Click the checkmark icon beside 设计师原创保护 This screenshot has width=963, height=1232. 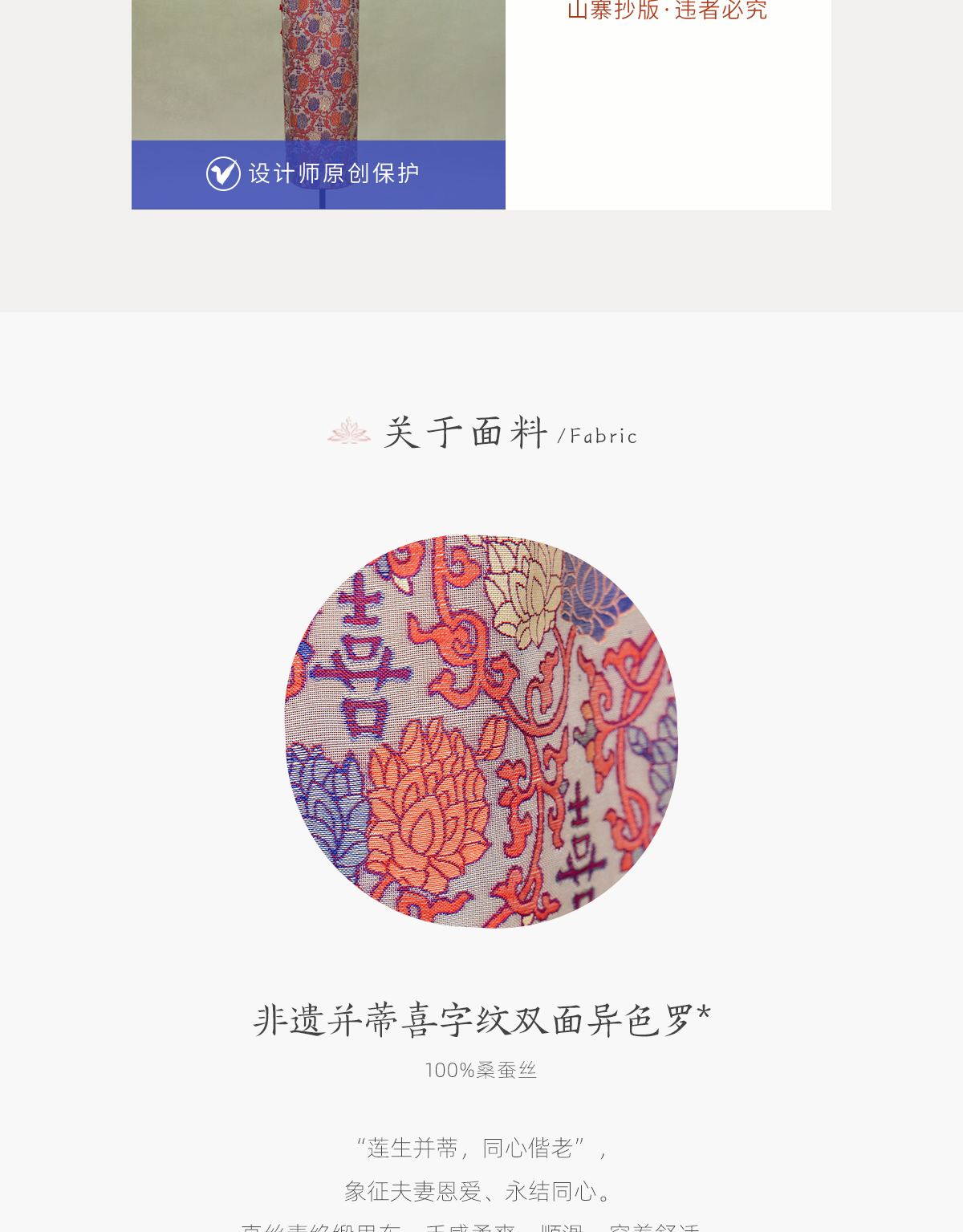223,173
